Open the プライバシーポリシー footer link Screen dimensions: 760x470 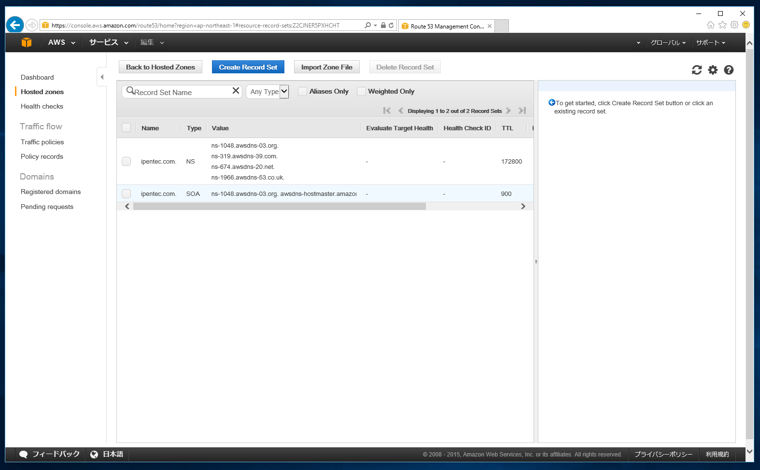coord(663,454)
